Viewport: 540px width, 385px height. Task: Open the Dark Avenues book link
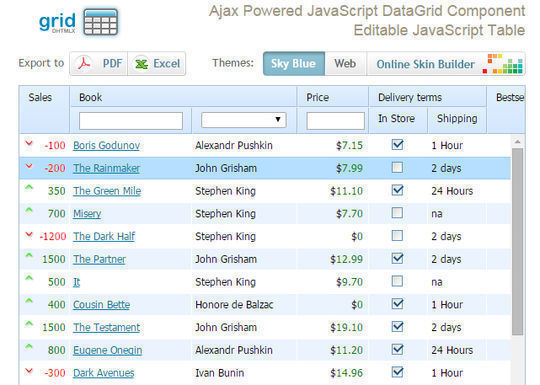click(x=104, y=373)
